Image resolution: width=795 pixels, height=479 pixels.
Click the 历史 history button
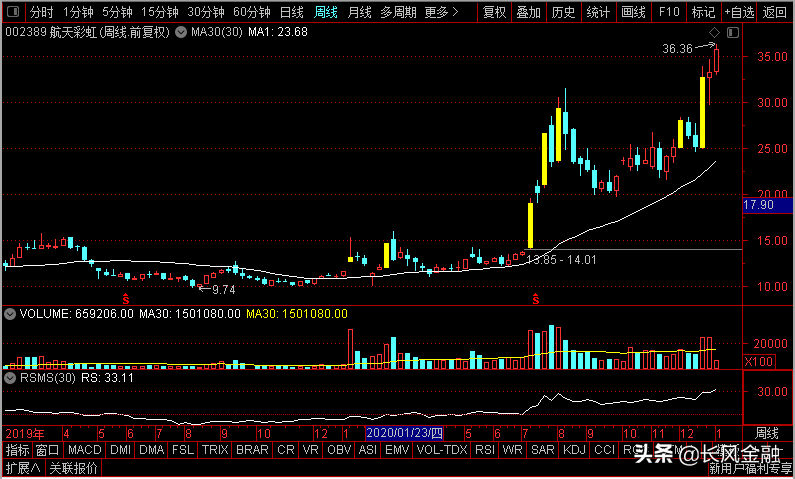[x=563, y=12]
